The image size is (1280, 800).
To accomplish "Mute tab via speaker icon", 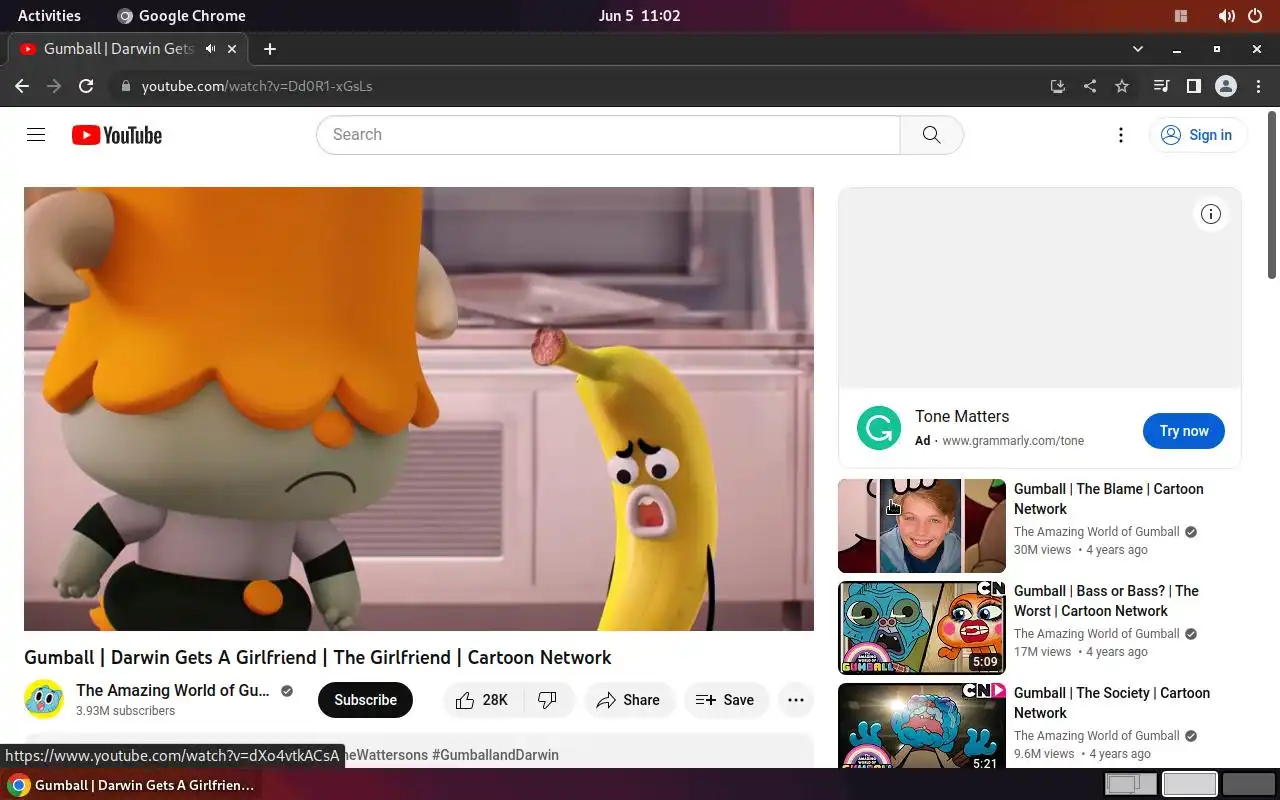I will [210, 49].
